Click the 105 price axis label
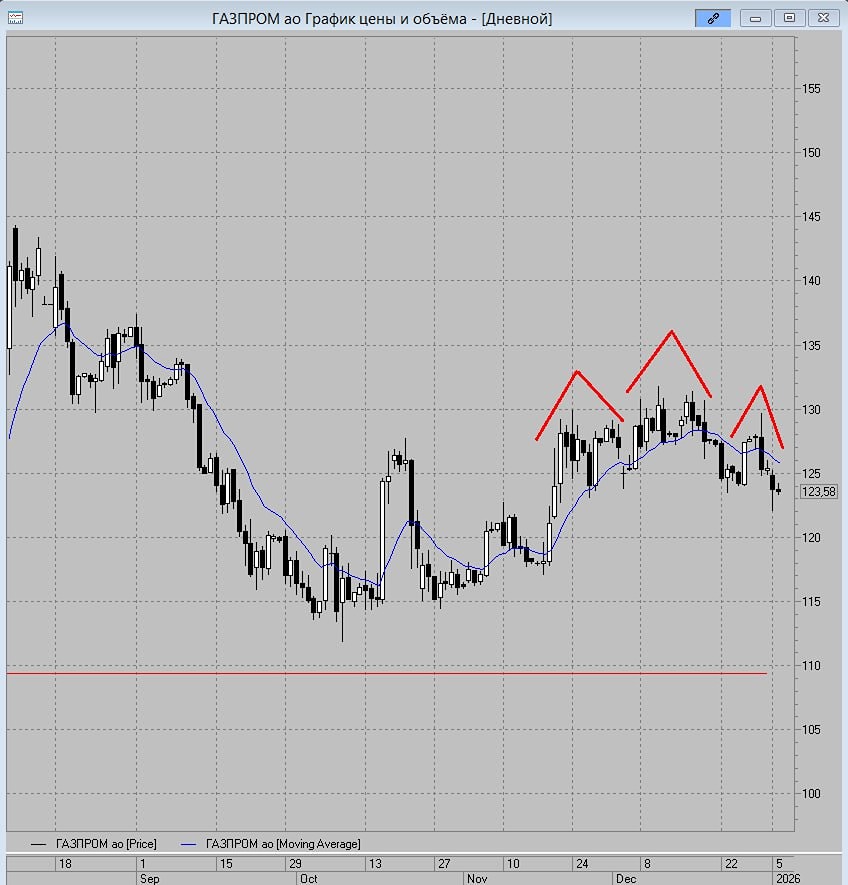This screenshot has width=848, height=885. tap(811, 730)
